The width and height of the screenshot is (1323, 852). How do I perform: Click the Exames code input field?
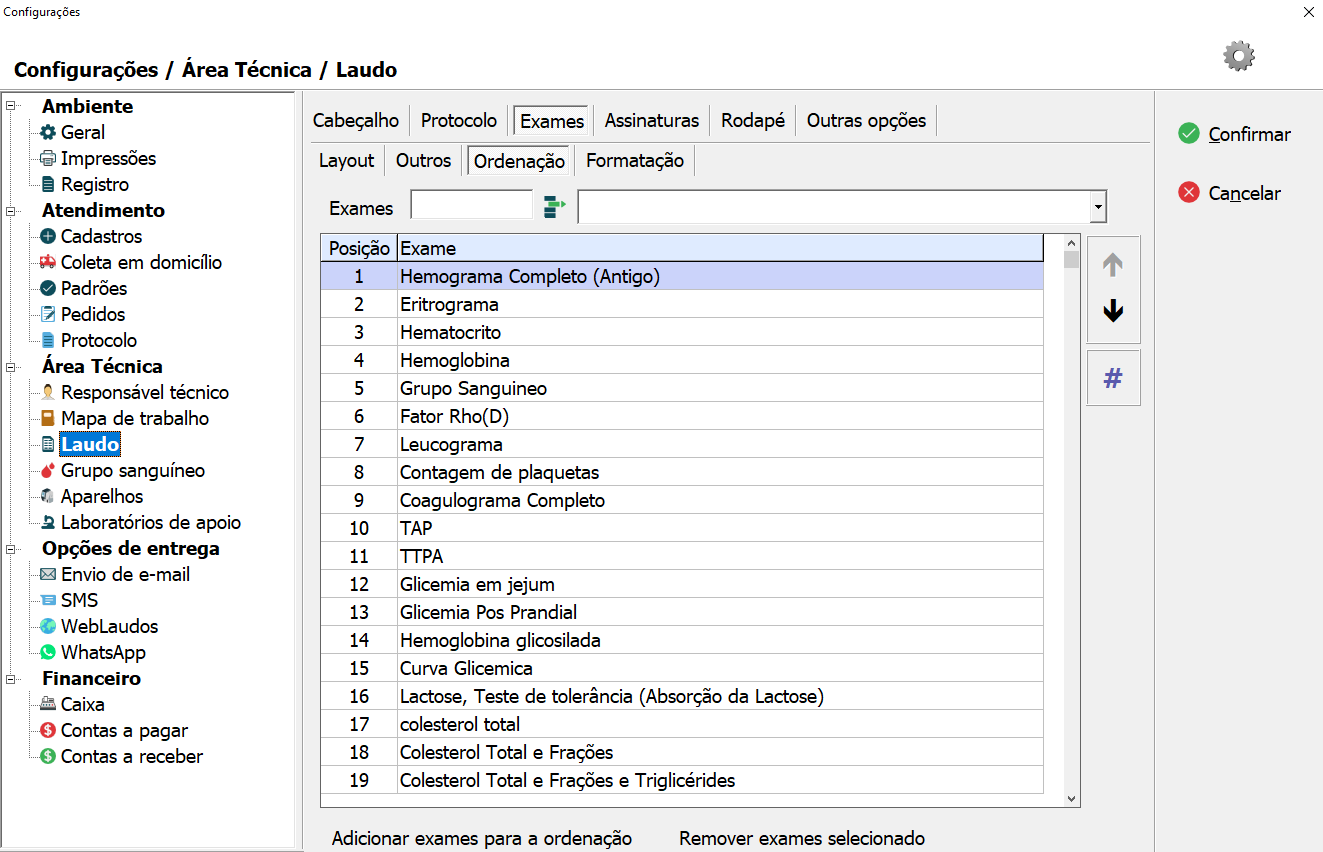coord(472,205)
